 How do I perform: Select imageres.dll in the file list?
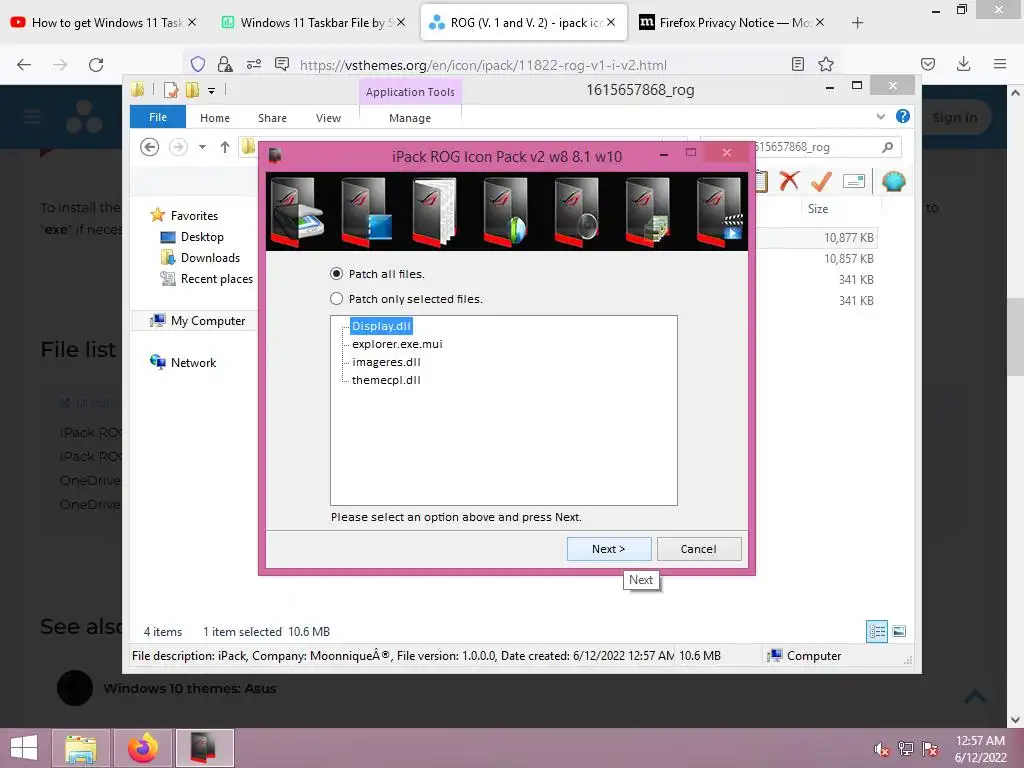[x=386, y=362]
